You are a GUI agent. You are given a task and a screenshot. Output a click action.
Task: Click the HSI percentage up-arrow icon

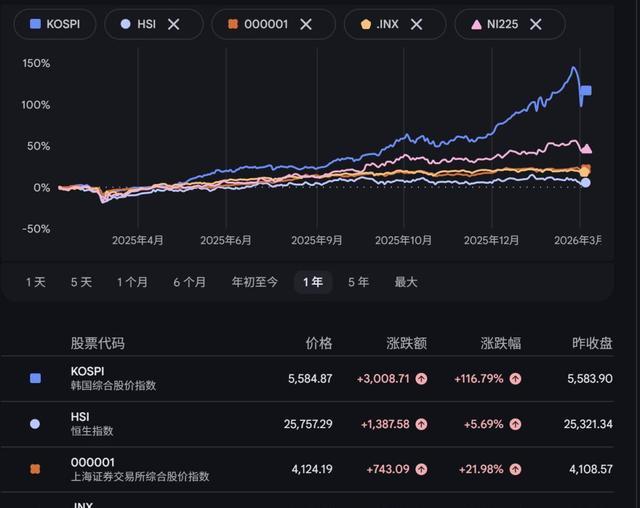click(514, 425)
